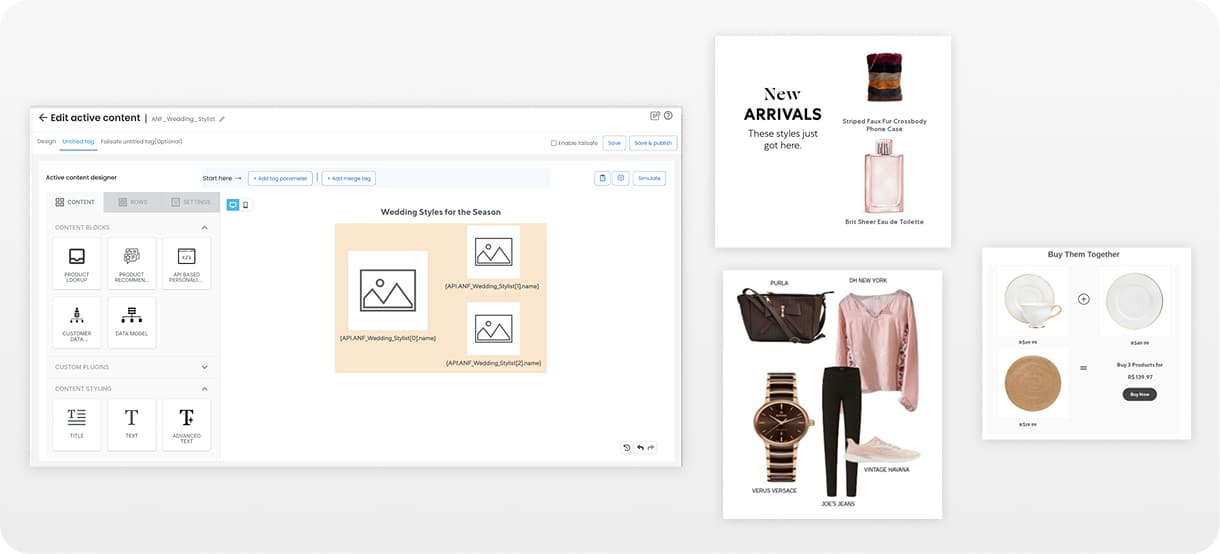Insert the Title styling block

77,424
